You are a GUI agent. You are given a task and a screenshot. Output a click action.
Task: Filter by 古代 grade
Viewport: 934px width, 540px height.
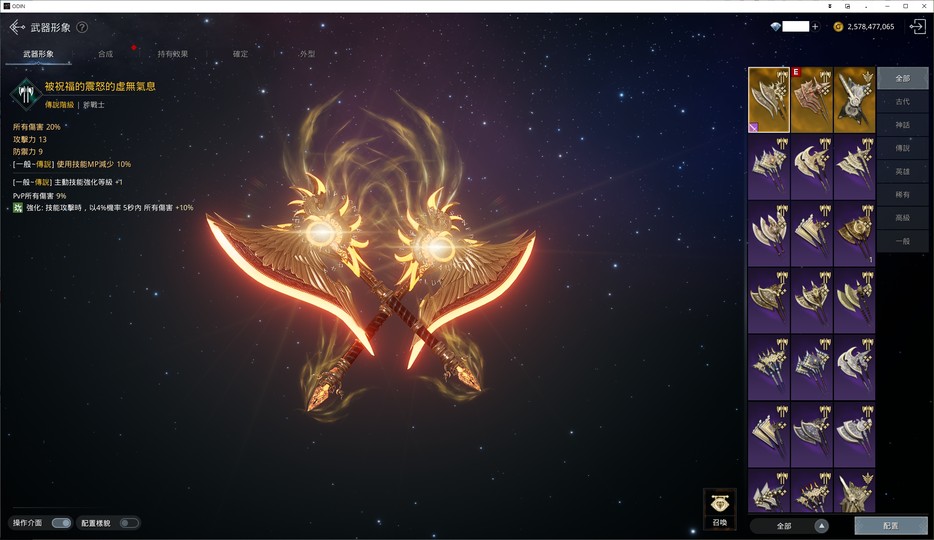(x=902, y=101)
